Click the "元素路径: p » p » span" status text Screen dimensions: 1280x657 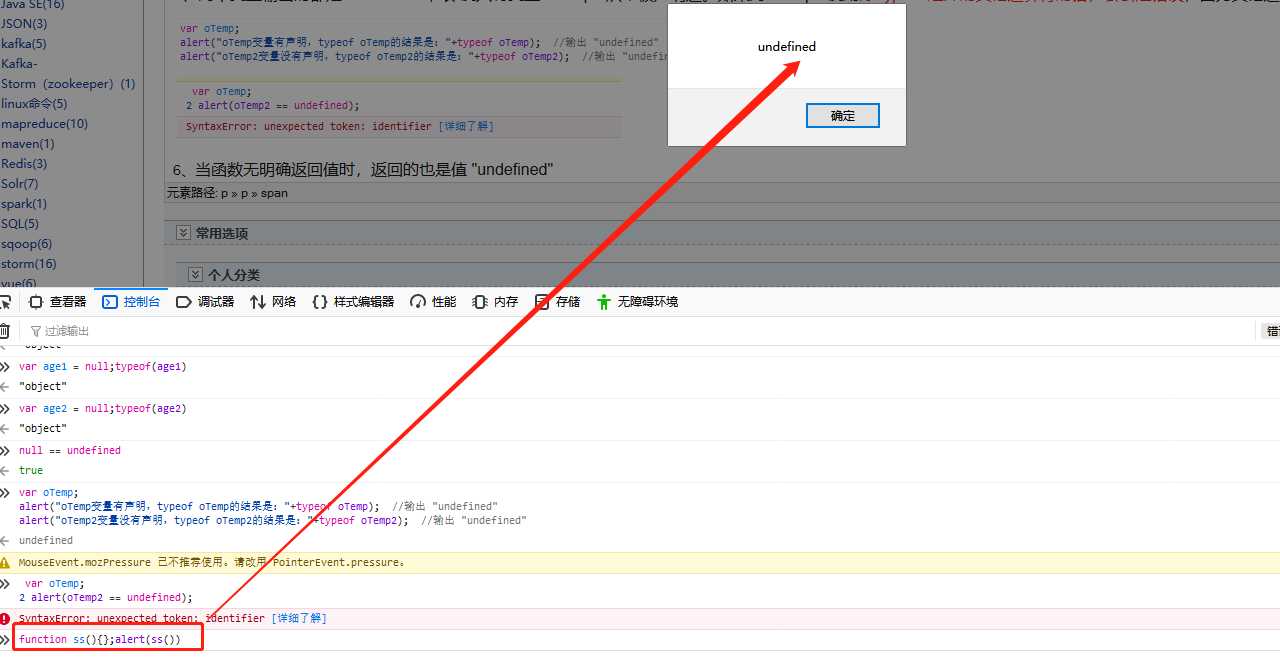[x=227, y=193]
